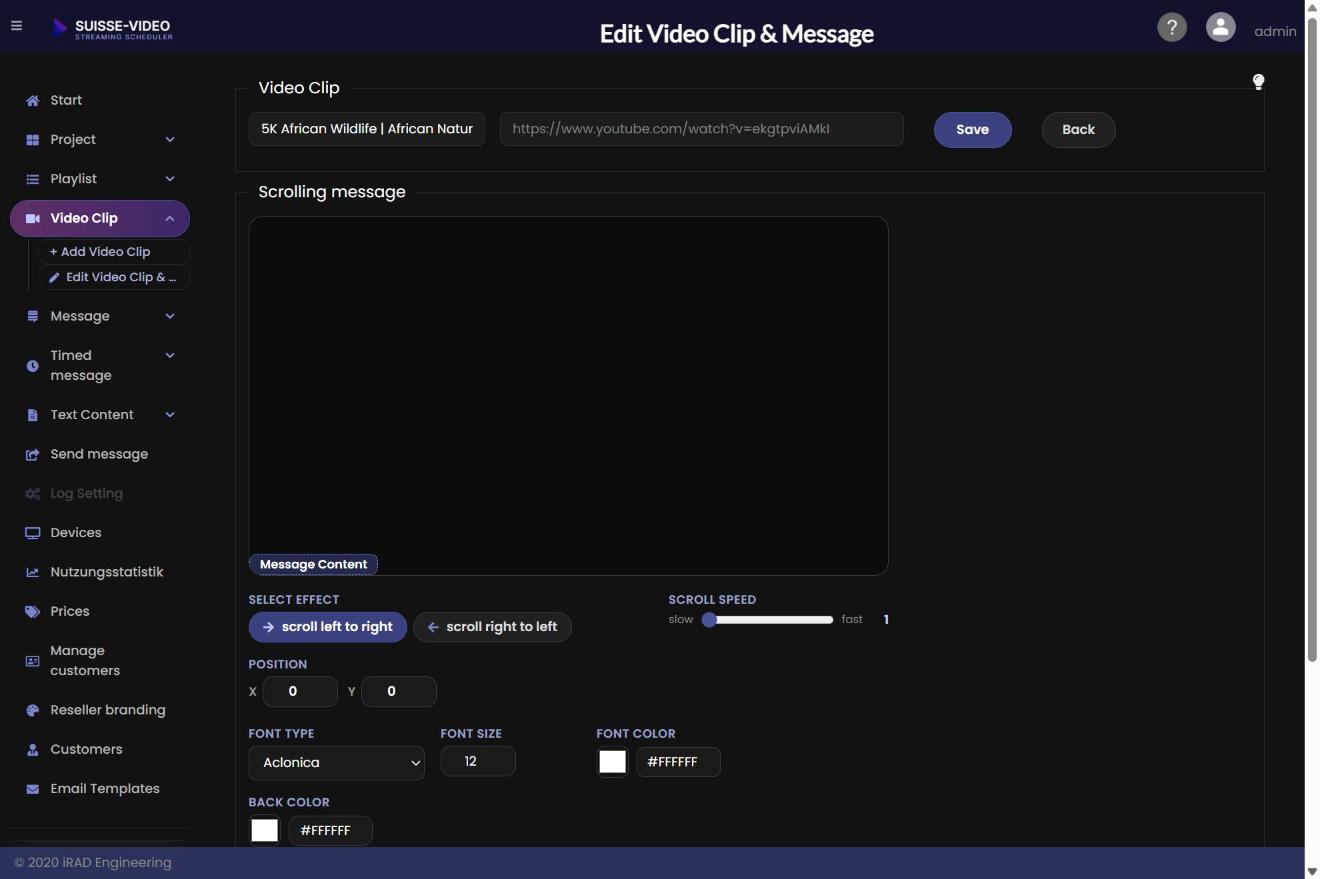Click the Suisse-Video logo
This screenshot has height=879, width=1320.
point(112,28)
